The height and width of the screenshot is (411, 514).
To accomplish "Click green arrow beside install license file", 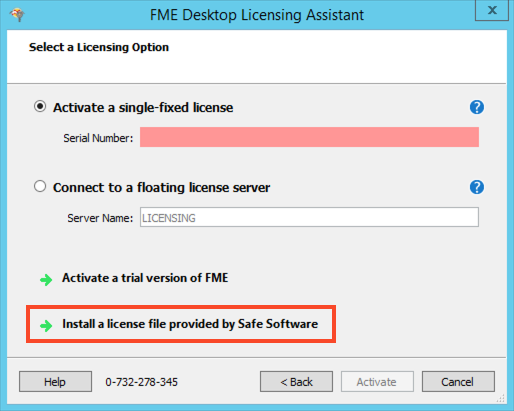I will [x=46, y=325].
